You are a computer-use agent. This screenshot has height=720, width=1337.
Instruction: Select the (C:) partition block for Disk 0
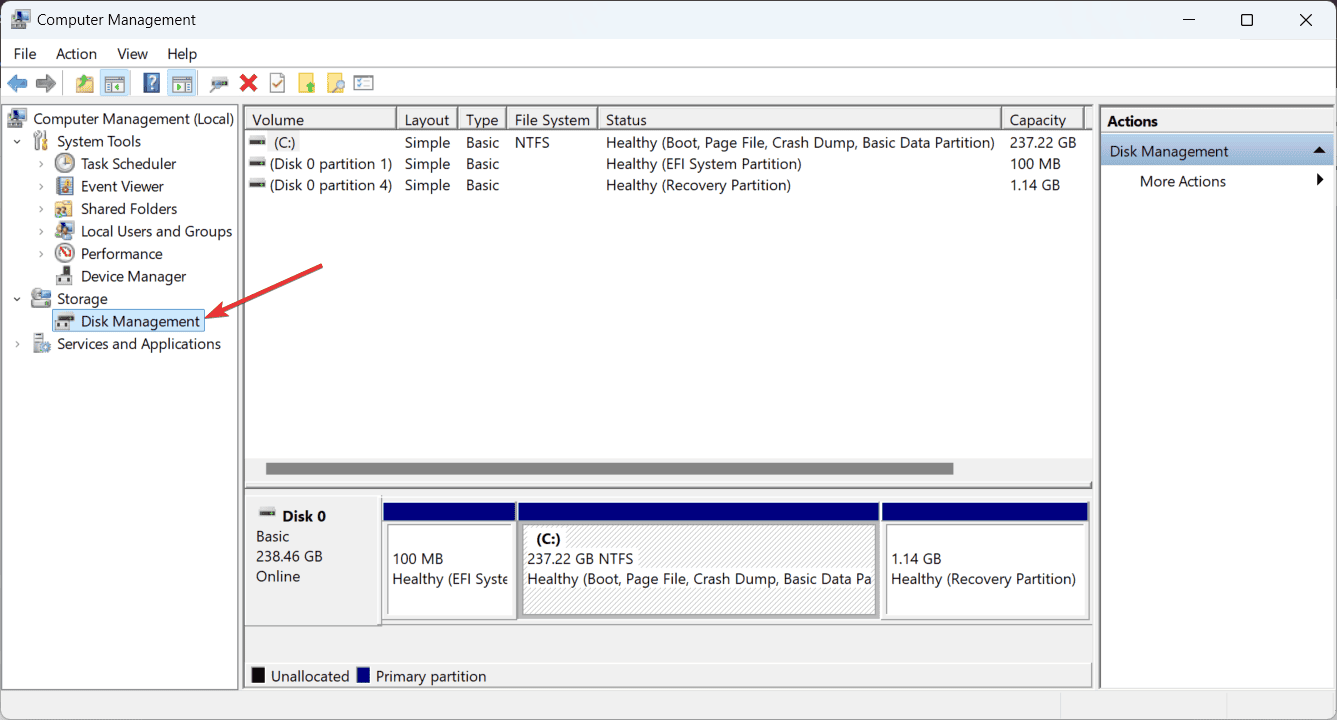[x=697, y=561]
